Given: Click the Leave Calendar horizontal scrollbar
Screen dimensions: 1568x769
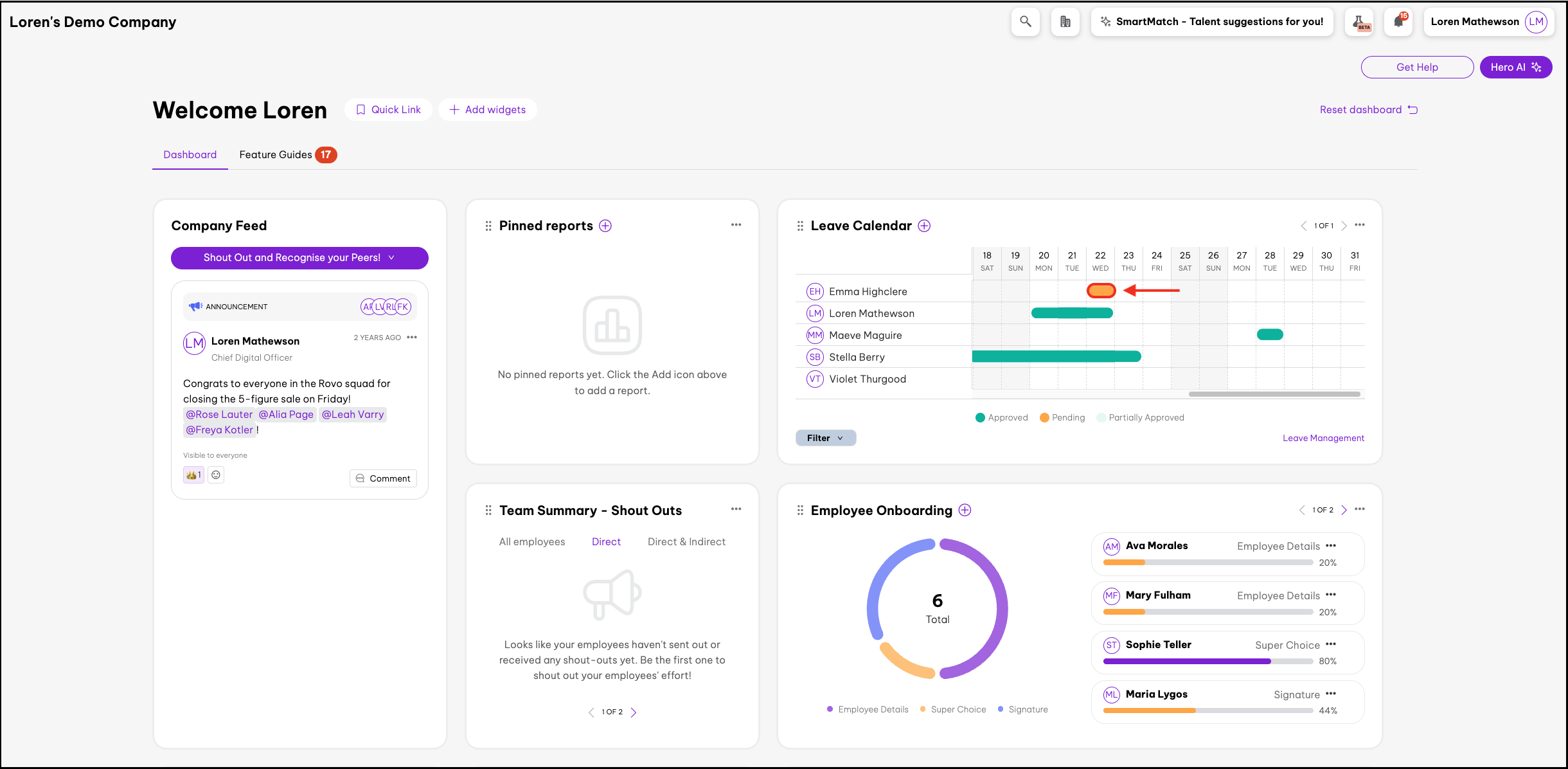Looking at the screenshot, I should 1274,394.
